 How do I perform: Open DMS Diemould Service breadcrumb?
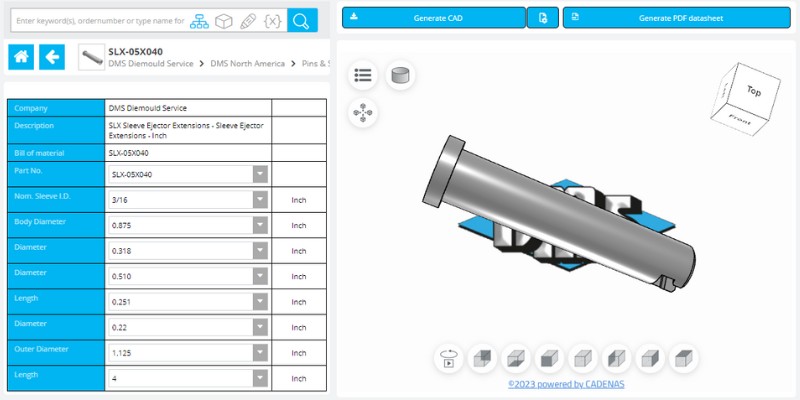151,63
